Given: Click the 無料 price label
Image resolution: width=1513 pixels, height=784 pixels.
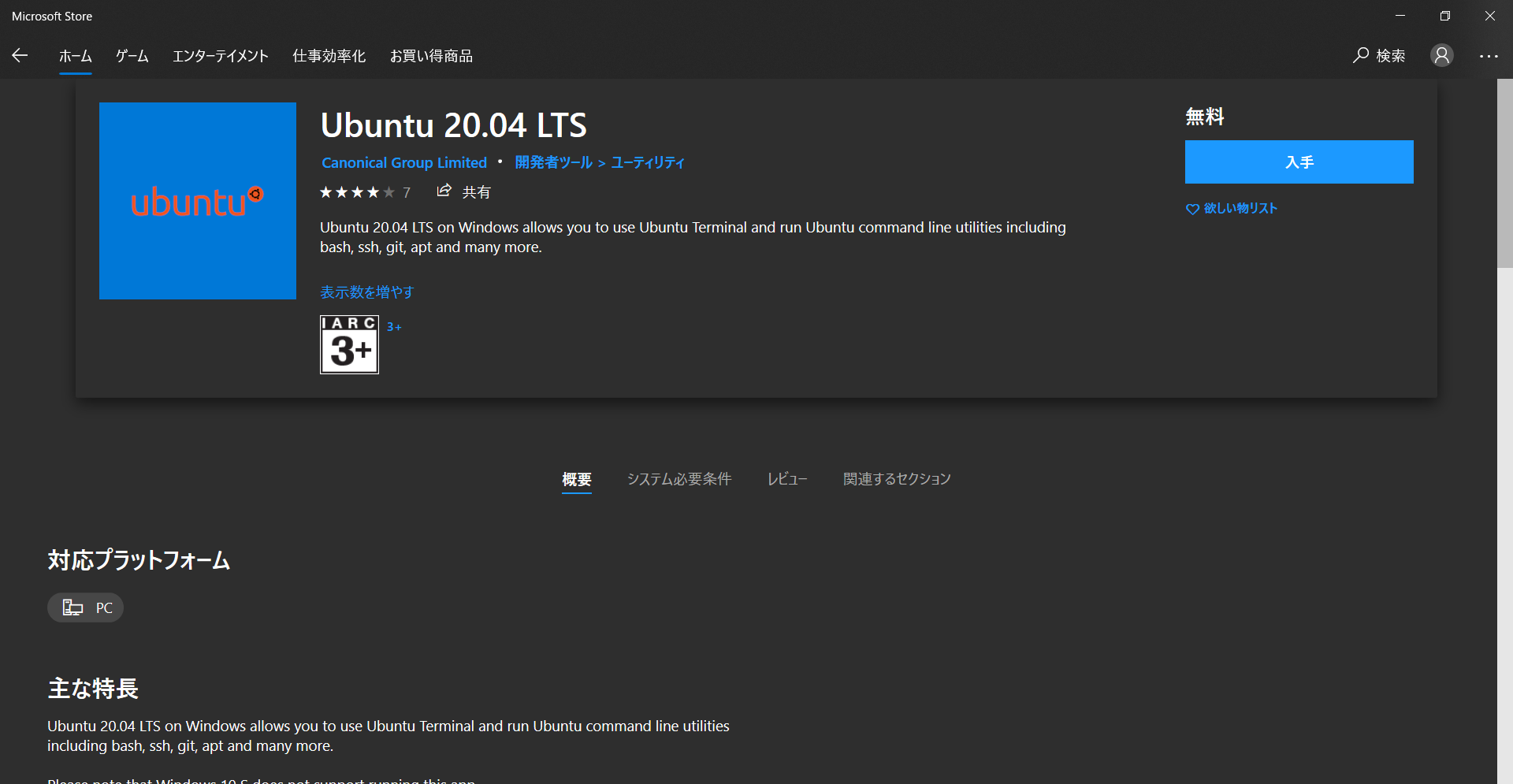Looking at the screenshot, I should tap(1205, 117).
